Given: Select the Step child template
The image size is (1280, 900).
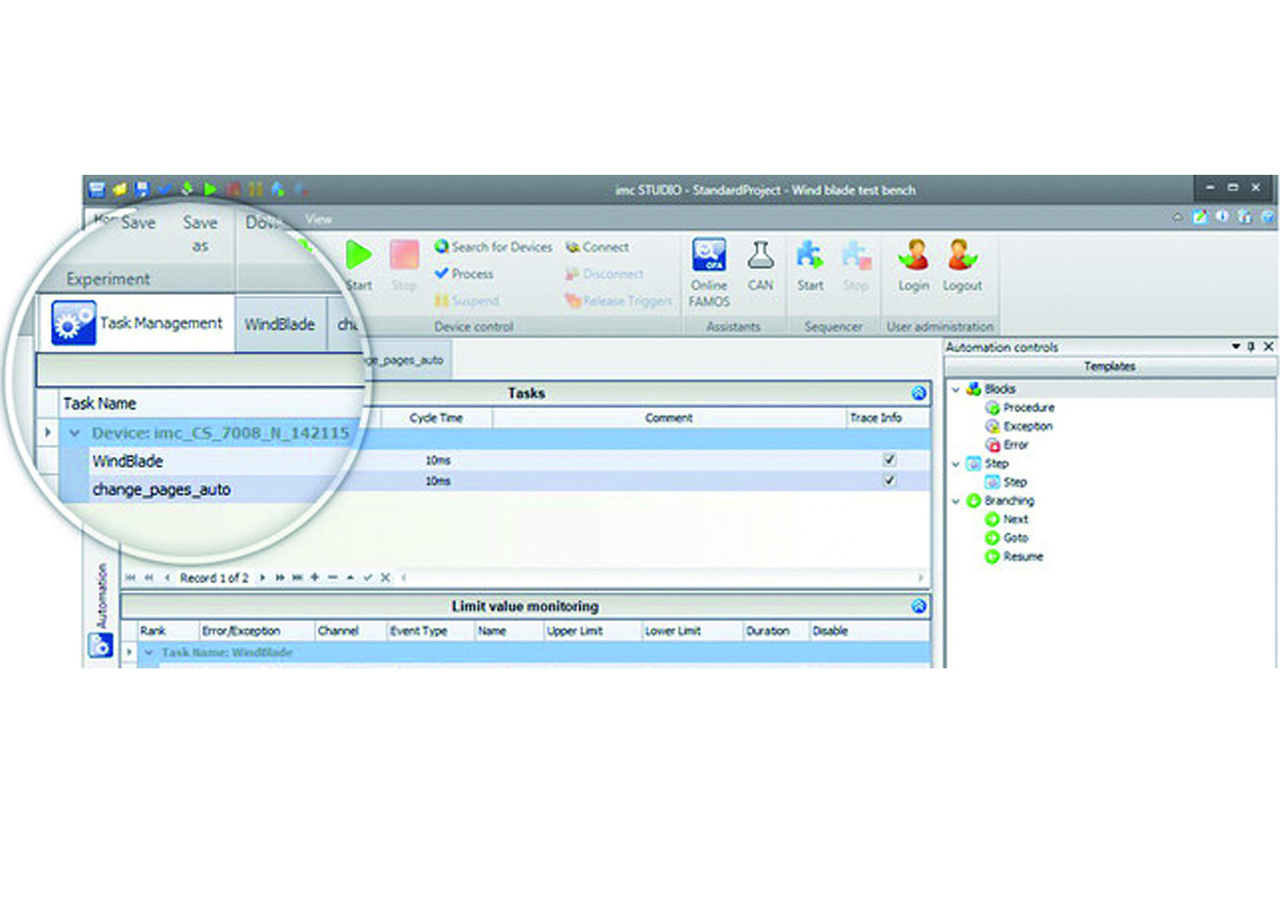Looking at the screenshot, I should pos(1007,482).
